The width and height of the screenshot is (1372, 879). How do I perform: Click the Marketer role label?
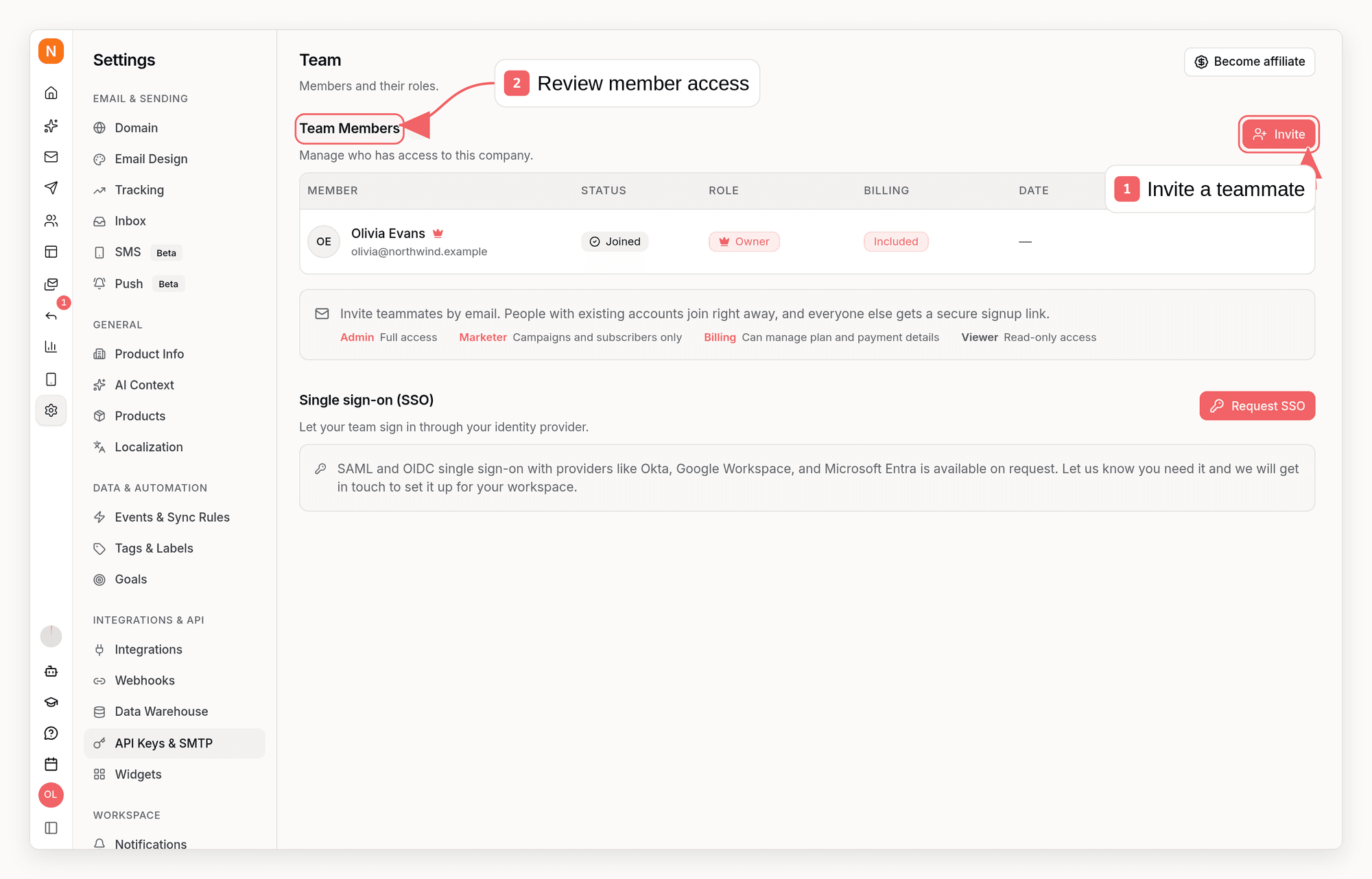click(x=483, y=337)
